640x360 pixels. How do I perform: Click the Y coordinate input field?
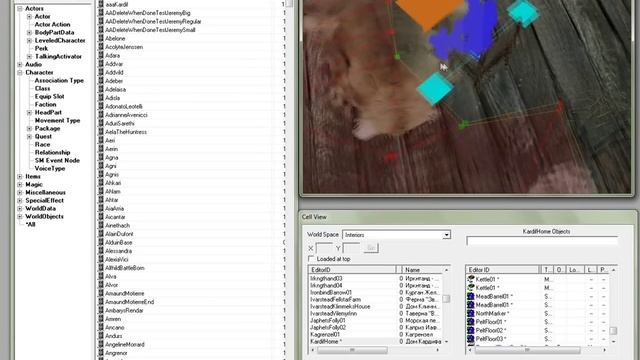(351, 248)
